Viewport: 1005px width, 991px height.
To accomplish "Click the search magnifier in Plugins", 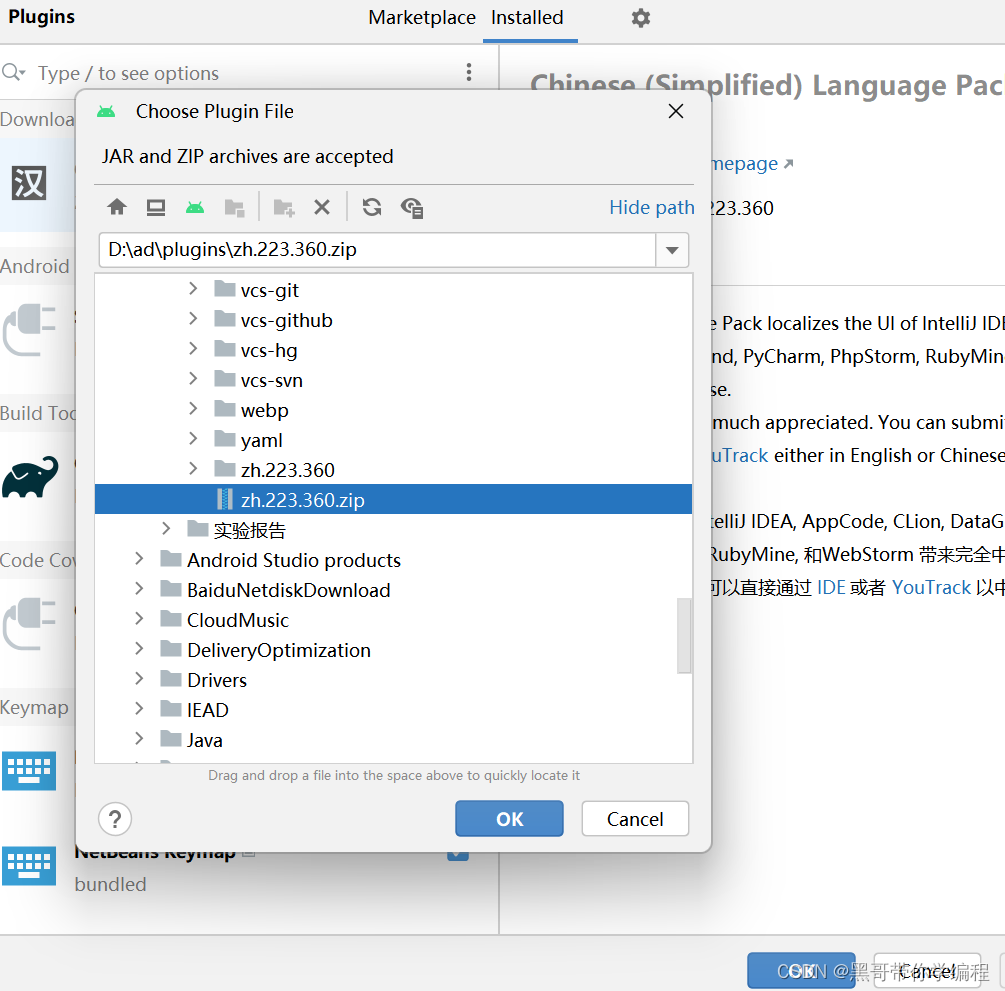I will click(x=13, y=72).
